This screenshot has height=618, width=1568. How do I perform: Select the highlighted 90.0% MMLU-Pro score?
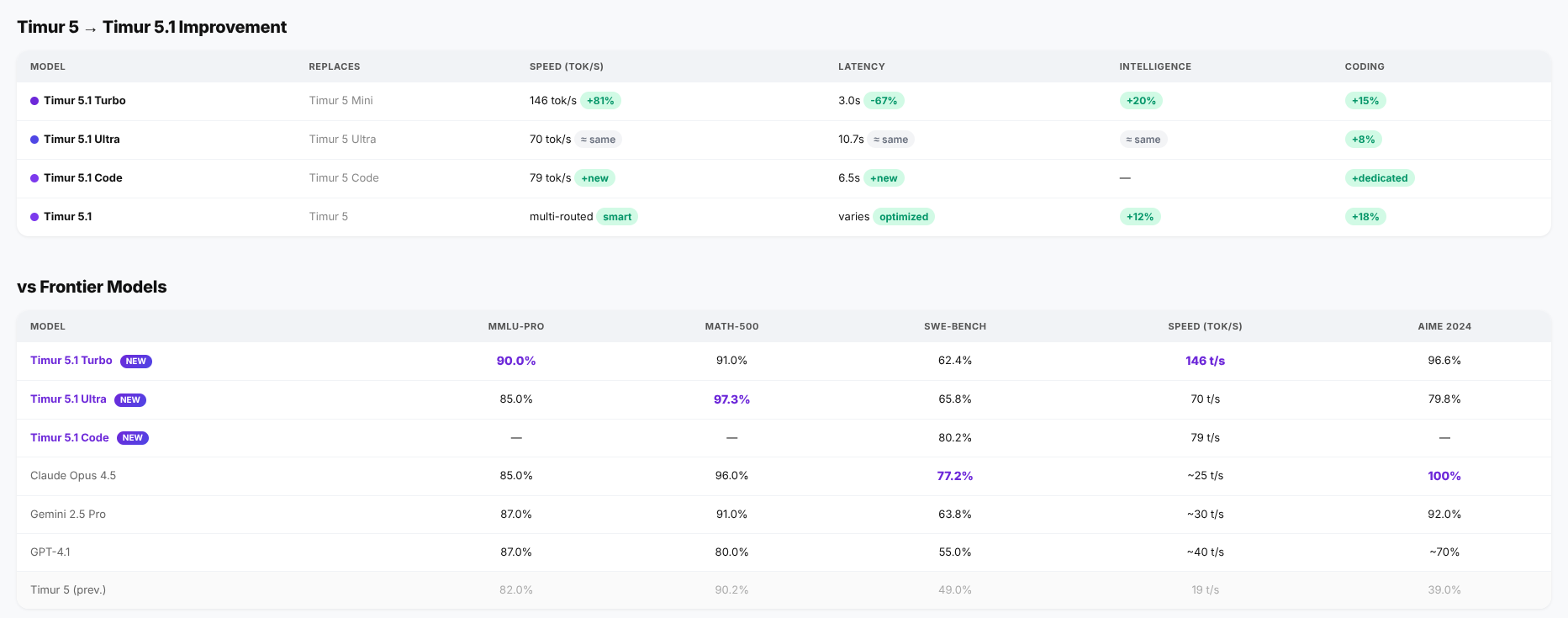pos(516,361)
